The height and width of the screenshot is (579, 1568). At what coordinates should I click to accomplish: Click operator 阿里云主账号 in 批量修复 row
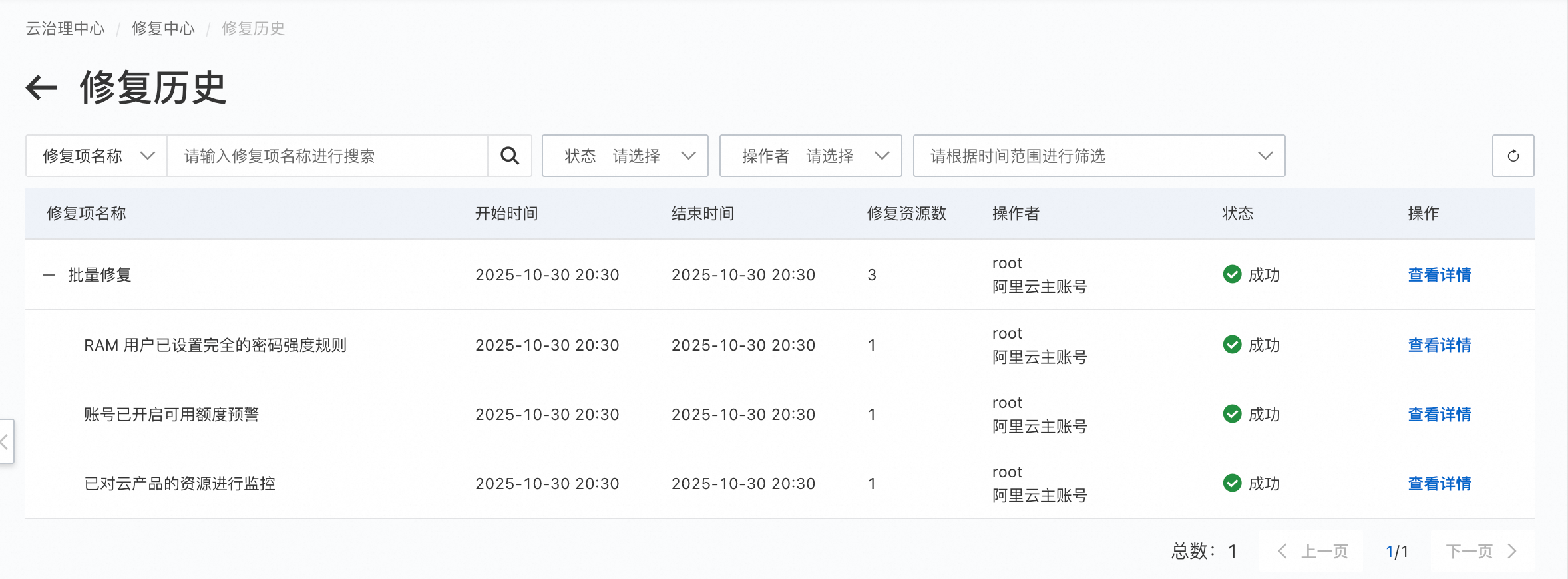coord(1040,287)
